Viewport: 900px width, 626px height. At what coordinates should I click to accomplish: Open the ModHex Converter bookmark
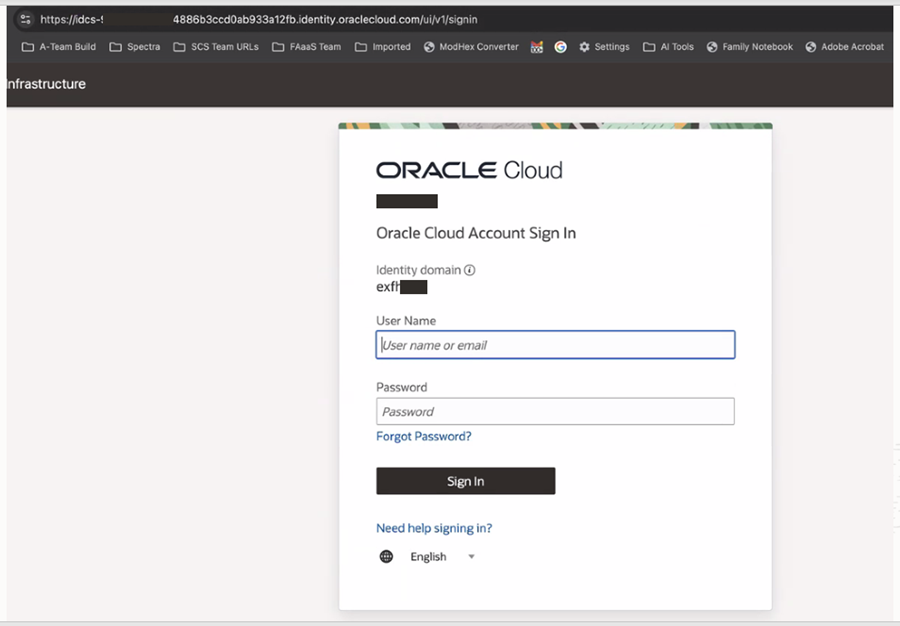tap(471, 47)
